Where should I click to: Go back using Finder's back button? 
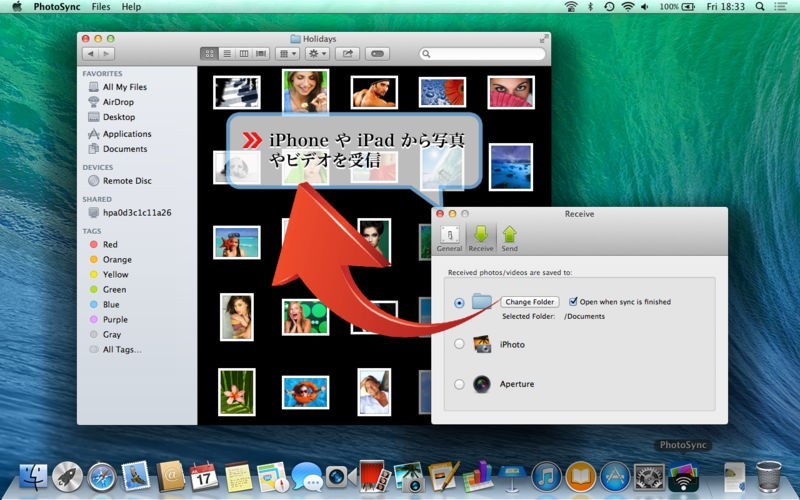pyautogui.click(x=91, y=53)
